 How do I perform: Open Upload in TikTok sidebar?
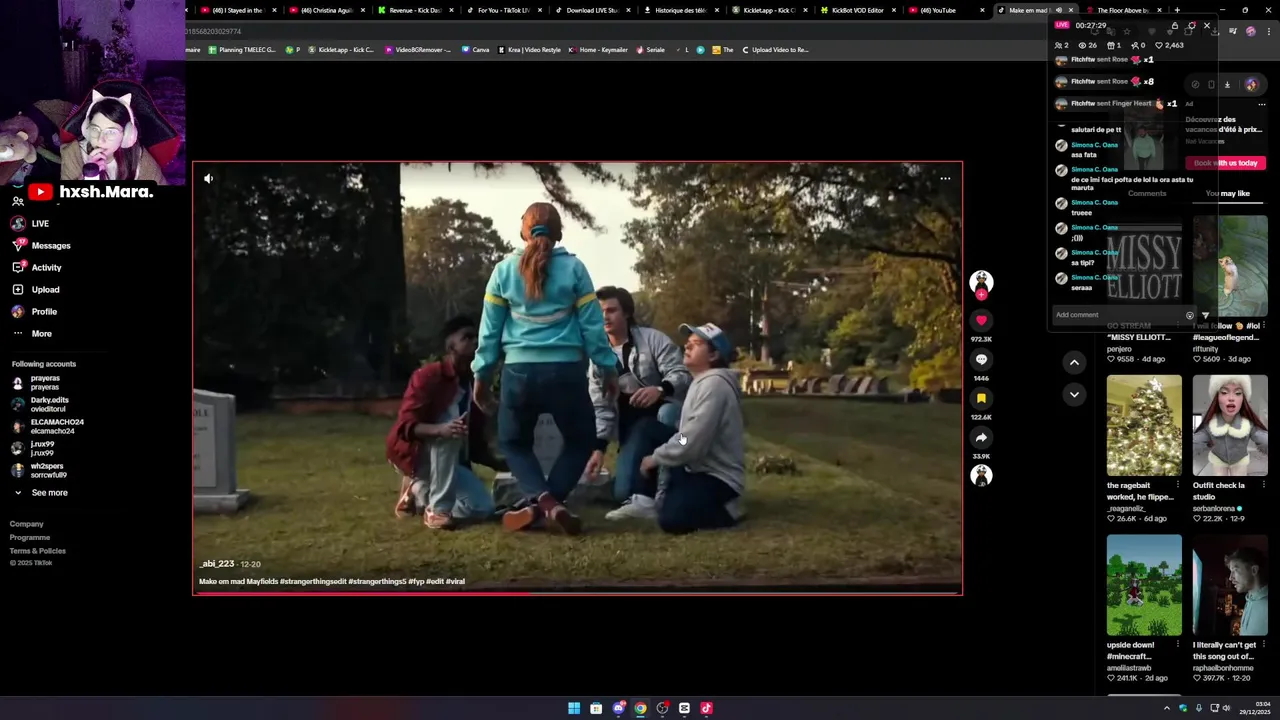pyautogui.click(x=36, y=289)
